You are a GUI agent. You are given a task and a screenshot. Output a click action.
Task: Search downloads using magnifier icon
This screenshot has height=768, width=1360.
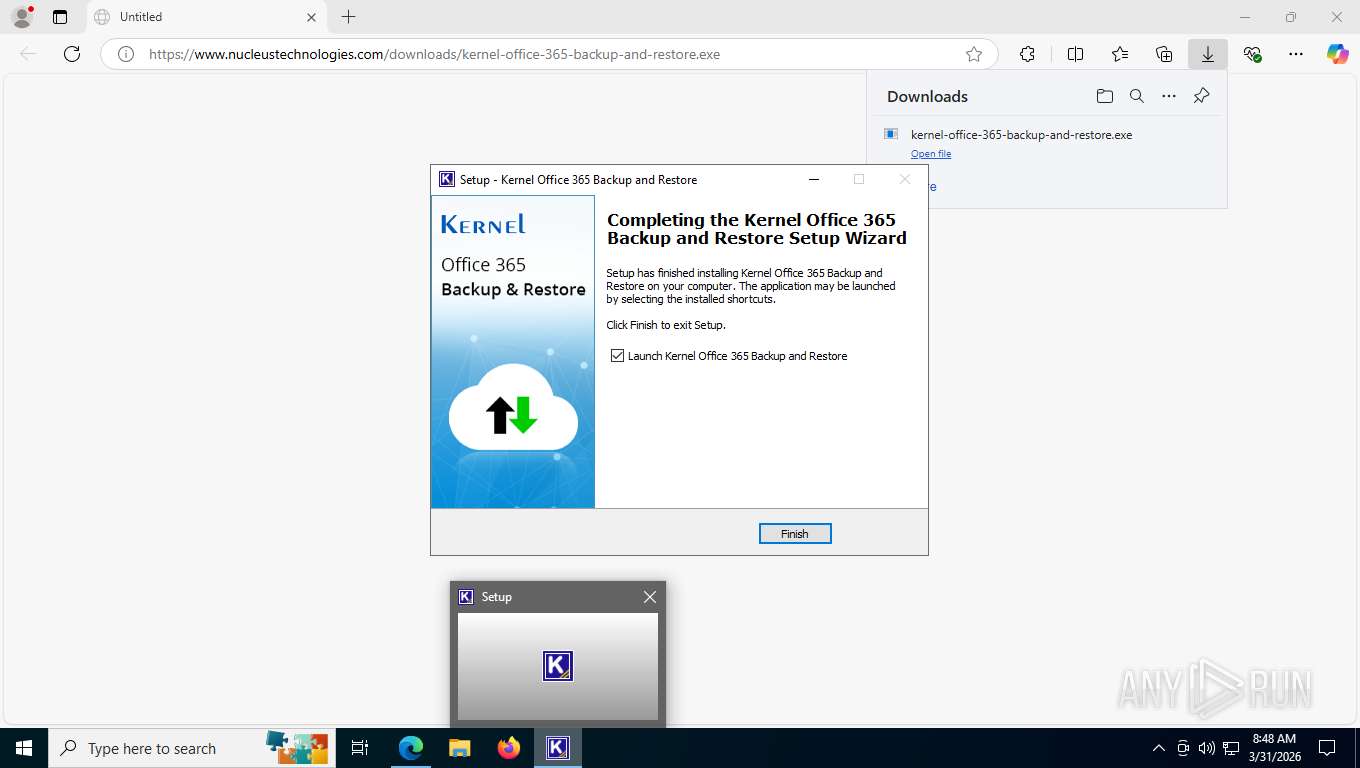tap(1137, 96)
